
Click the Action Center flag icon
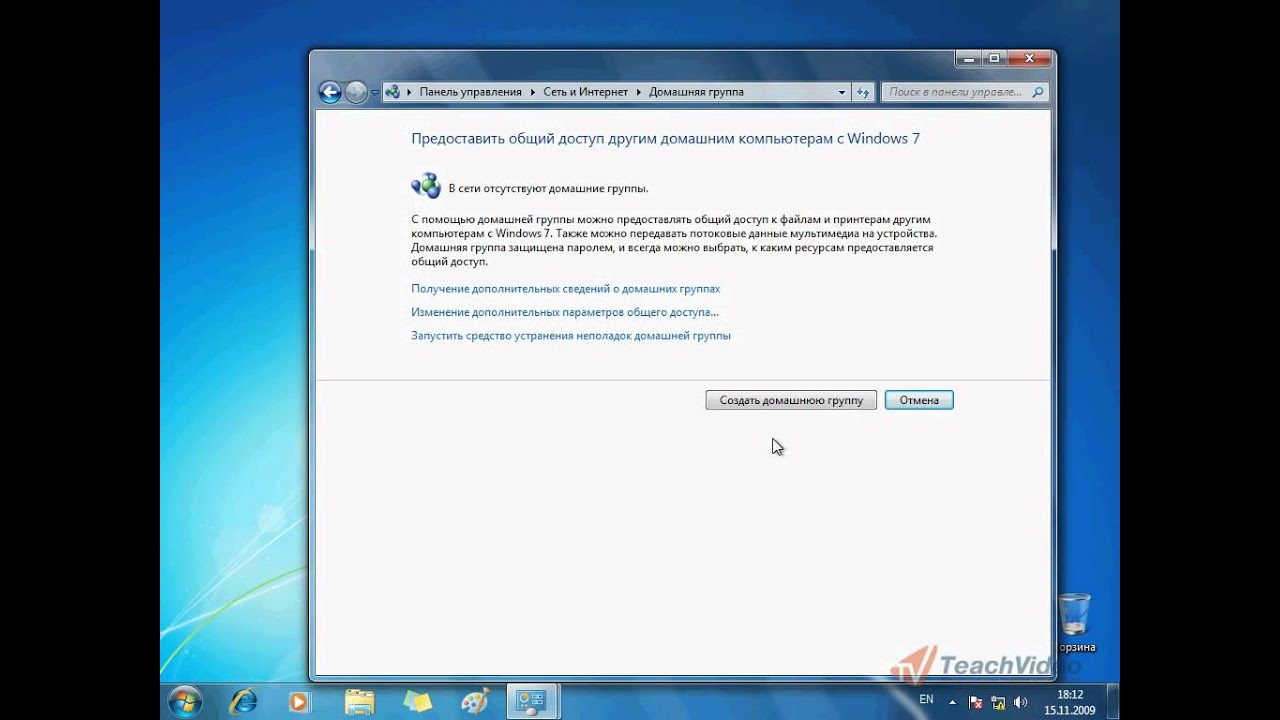(x=976, y=702)
